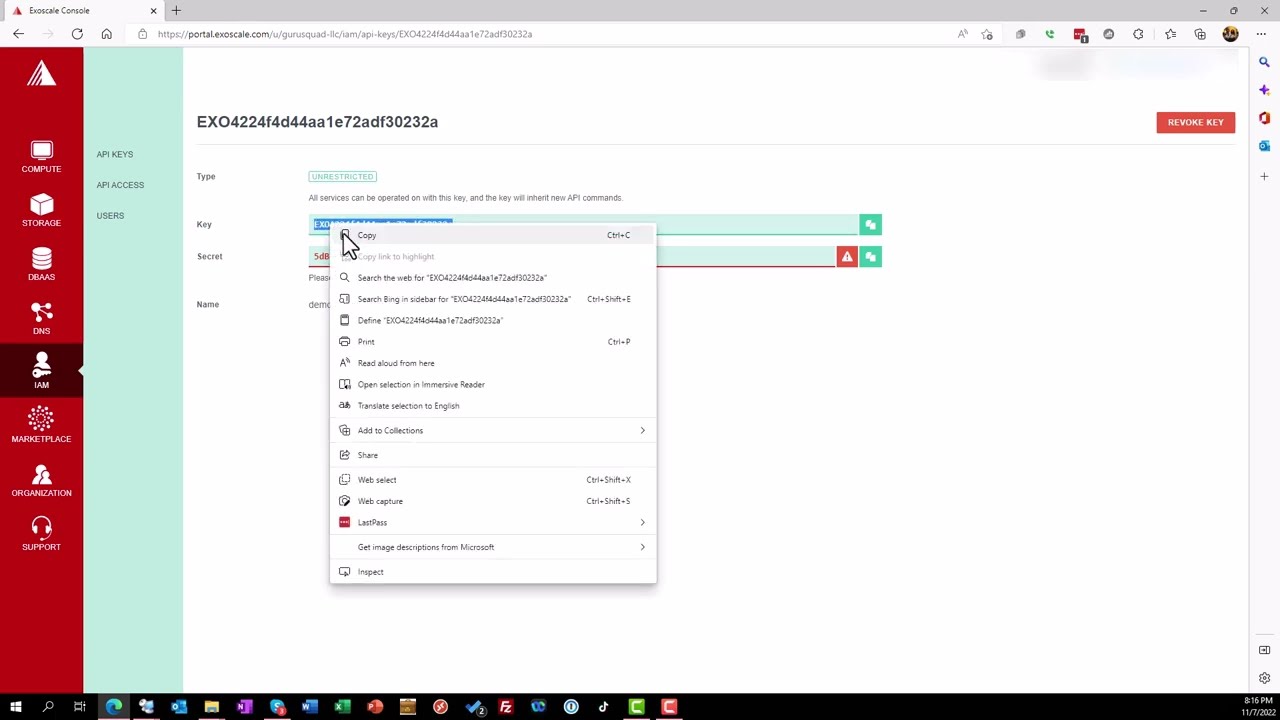Click the copy icon next to the Key field

(870, 225)
